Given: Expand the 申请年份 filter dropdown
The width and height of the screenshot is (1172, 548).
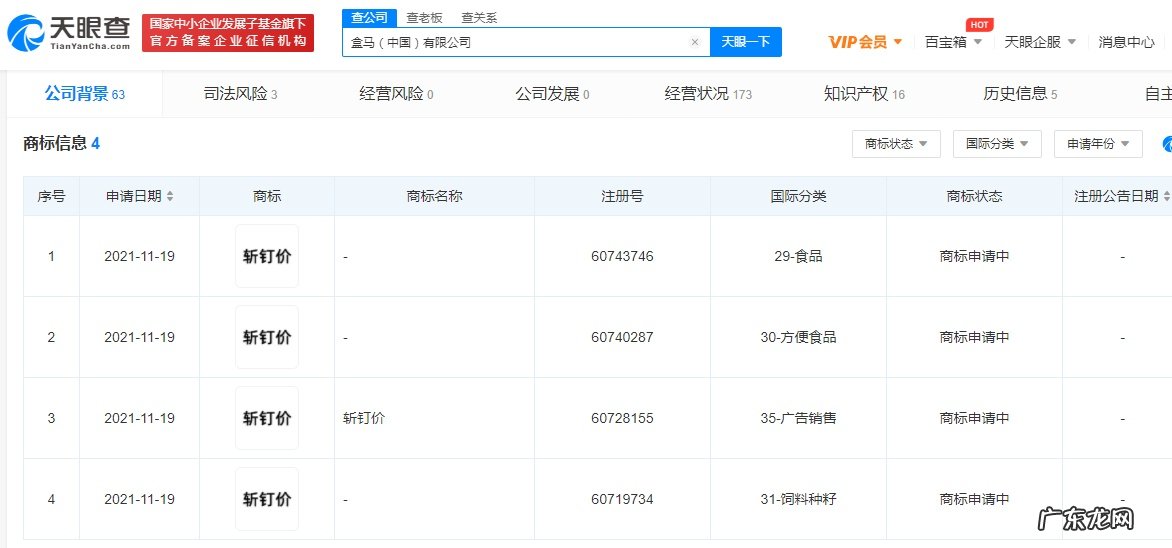Looking at the screenshot, I should coord(1098,144).
